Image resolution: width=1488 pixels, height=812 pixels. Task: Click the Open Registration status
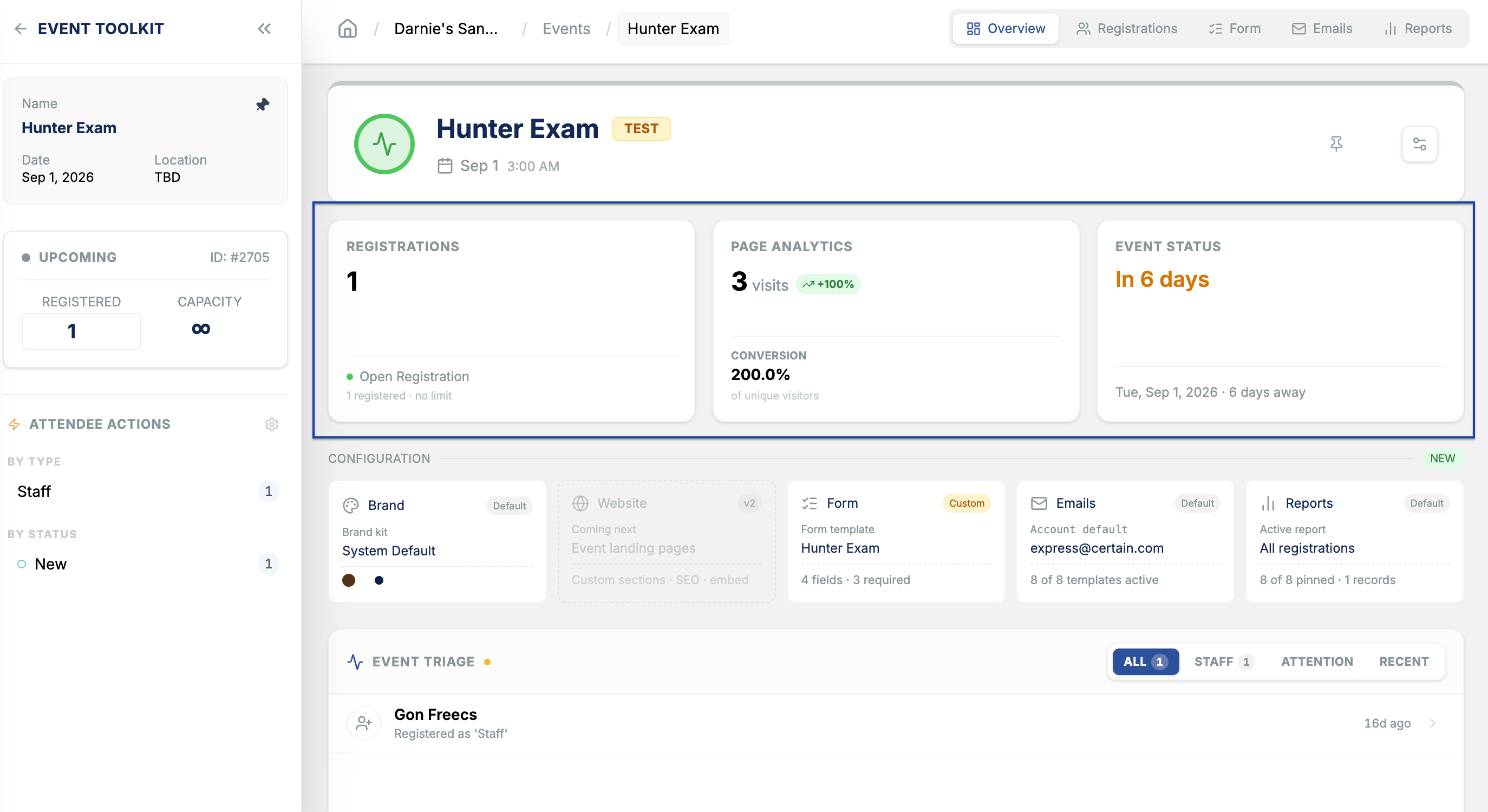coord(414,377)
